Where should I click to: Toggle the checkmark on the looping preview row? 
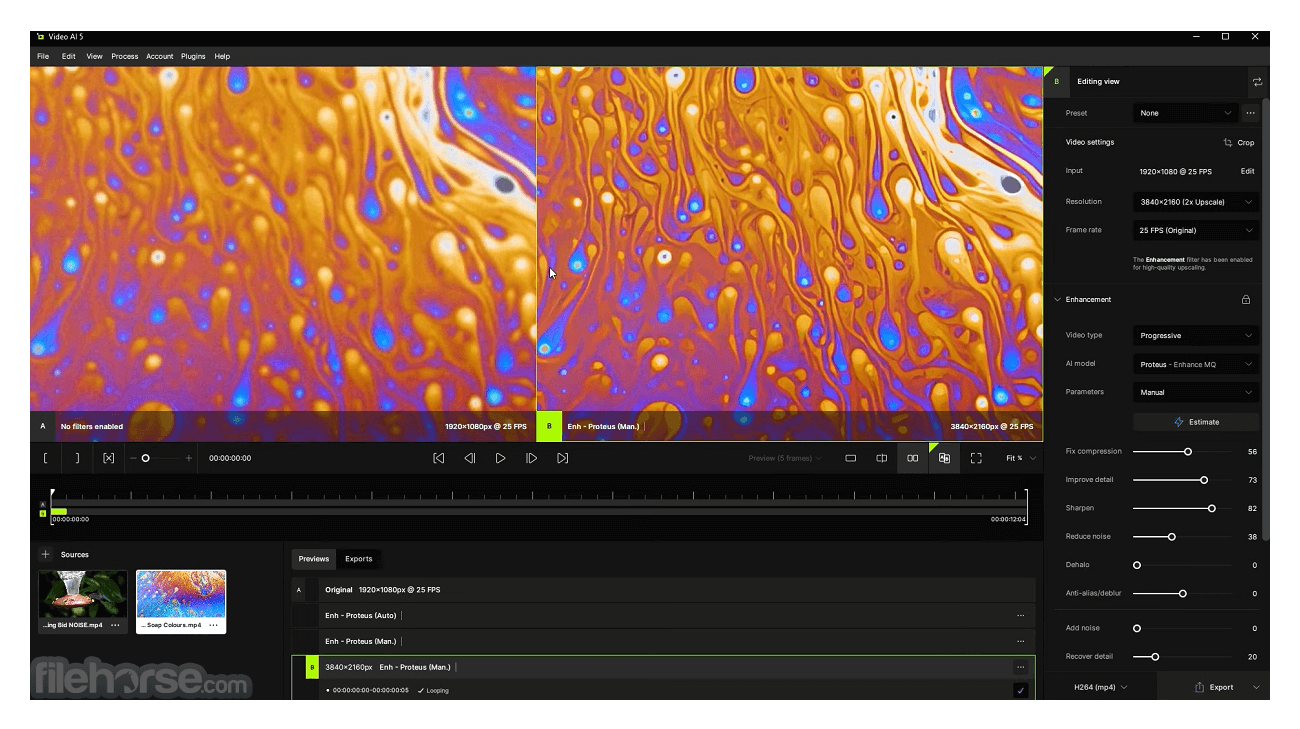coord(1020,690)
